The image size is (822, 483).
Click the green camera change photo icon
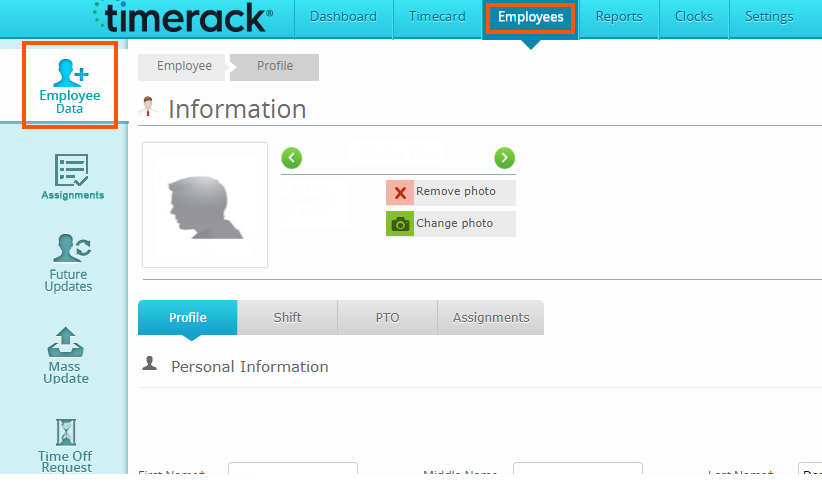click(400, 224)
